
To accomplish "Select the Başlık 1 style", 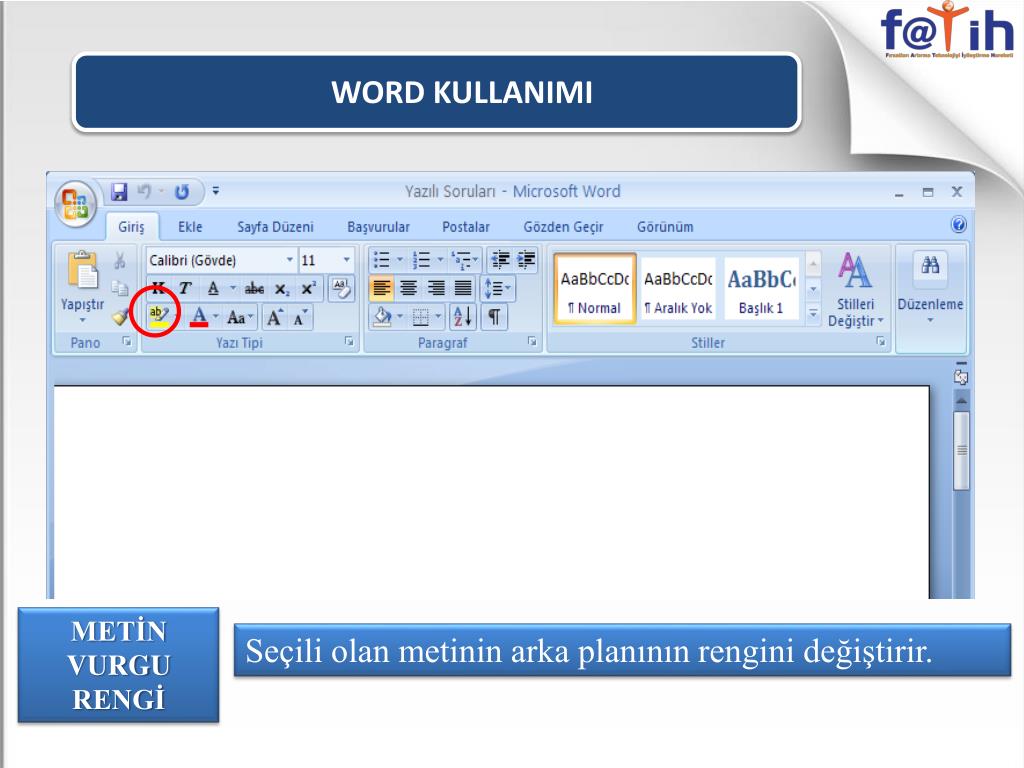I will [x=761, y=288].
